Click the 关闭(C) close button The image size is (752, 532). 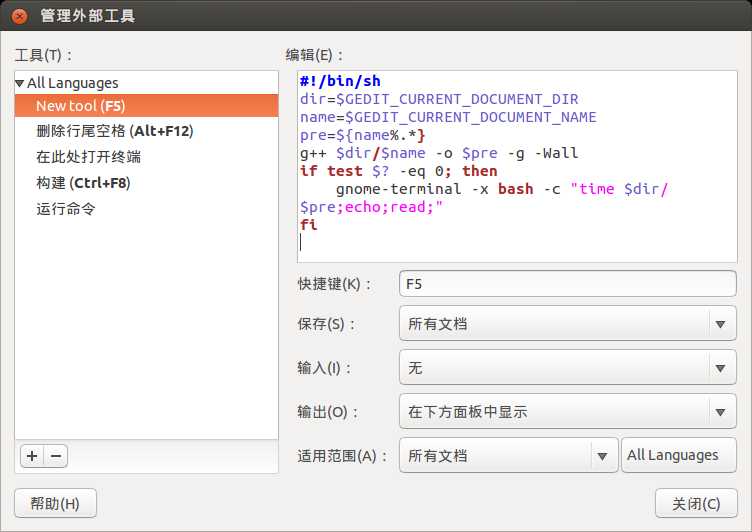(x=696, y=503)
